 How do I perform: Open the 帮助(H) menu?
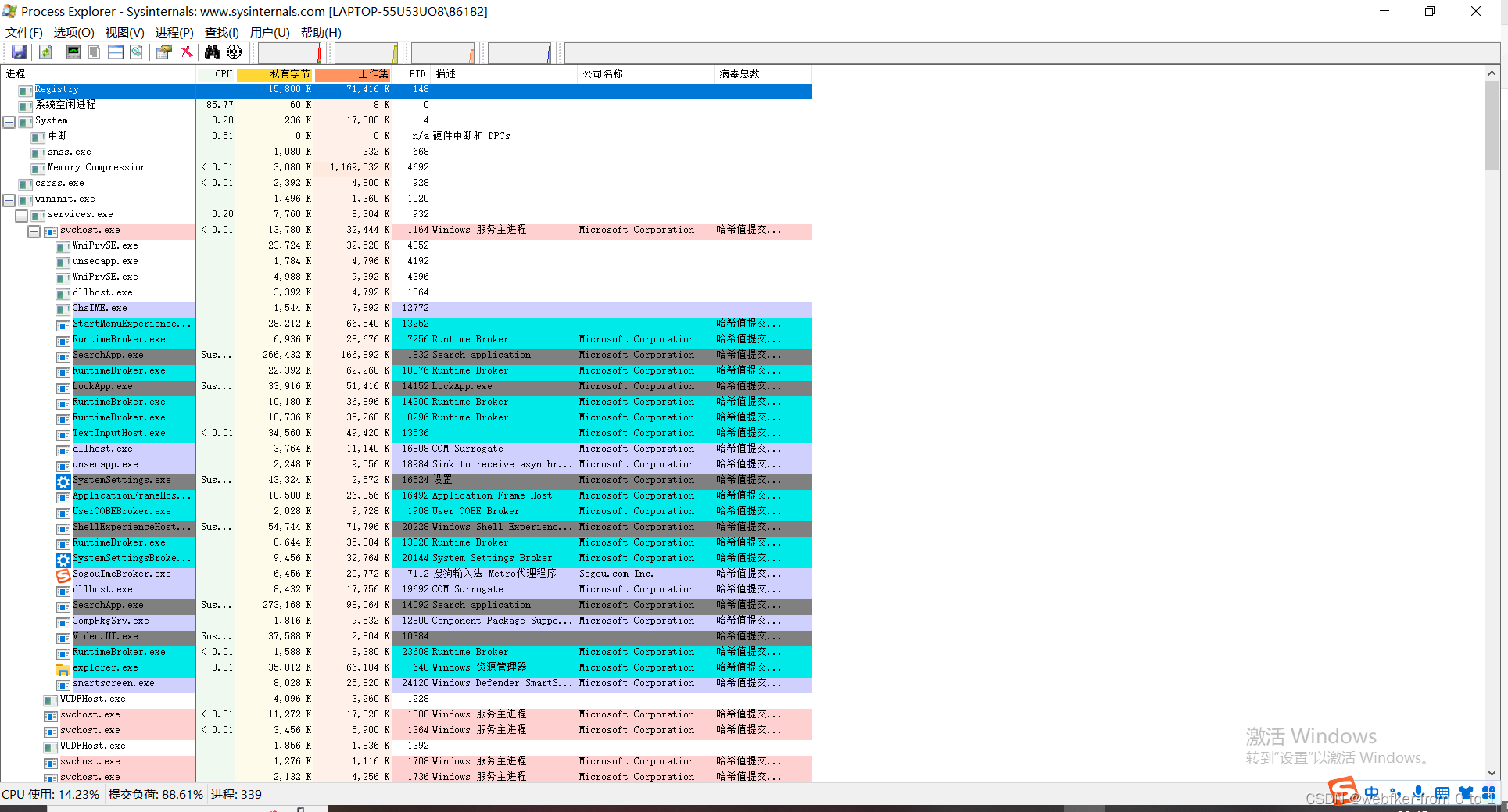point(321,32)
